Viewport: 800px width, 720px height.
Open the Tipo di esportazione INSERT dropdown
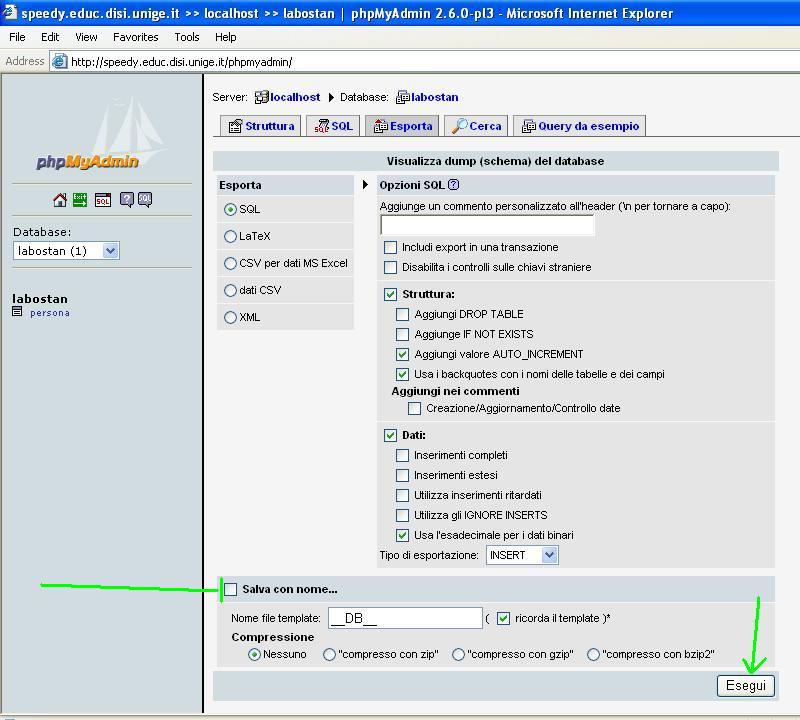548,555
